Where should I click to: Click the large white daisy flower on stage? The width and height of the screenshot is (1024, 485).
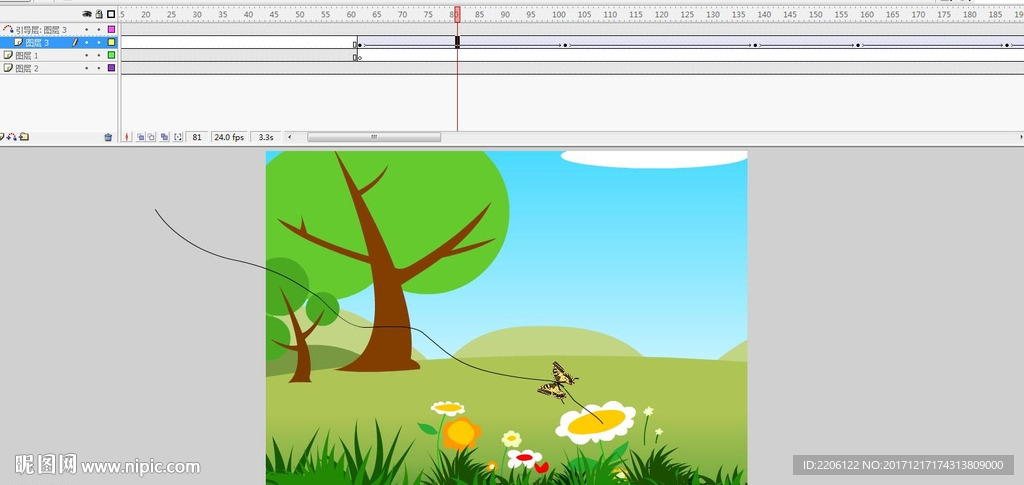point(596,422)
